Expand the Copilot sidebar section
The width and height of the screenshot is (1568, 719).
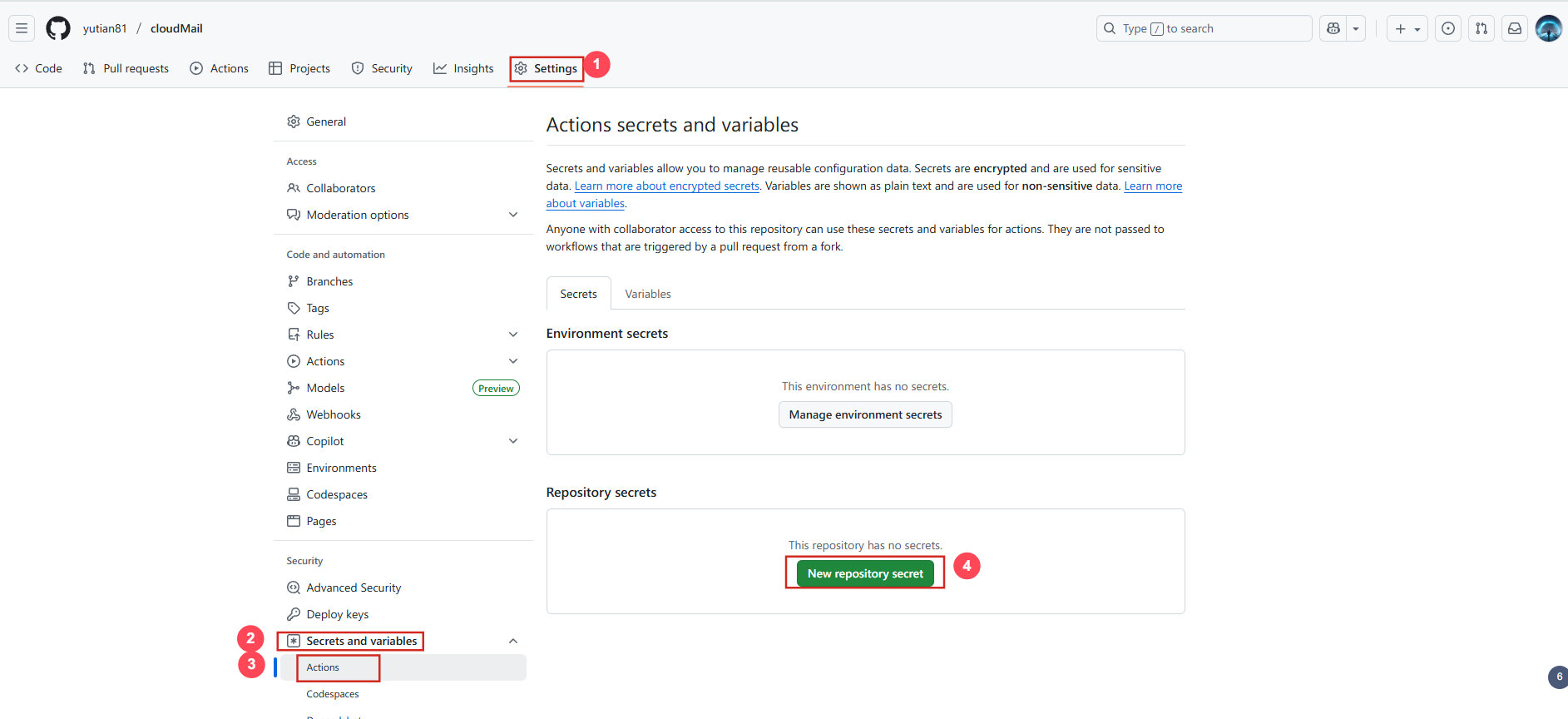click(x=513, y=441)
